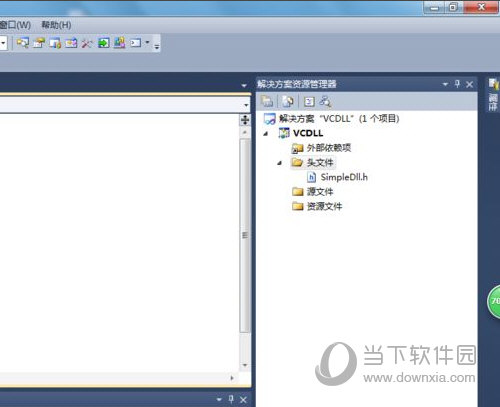The width and height of the screenshot is (500, 407).
Task: Select the 资源文件 folder
Action: [x=324, y=206]
